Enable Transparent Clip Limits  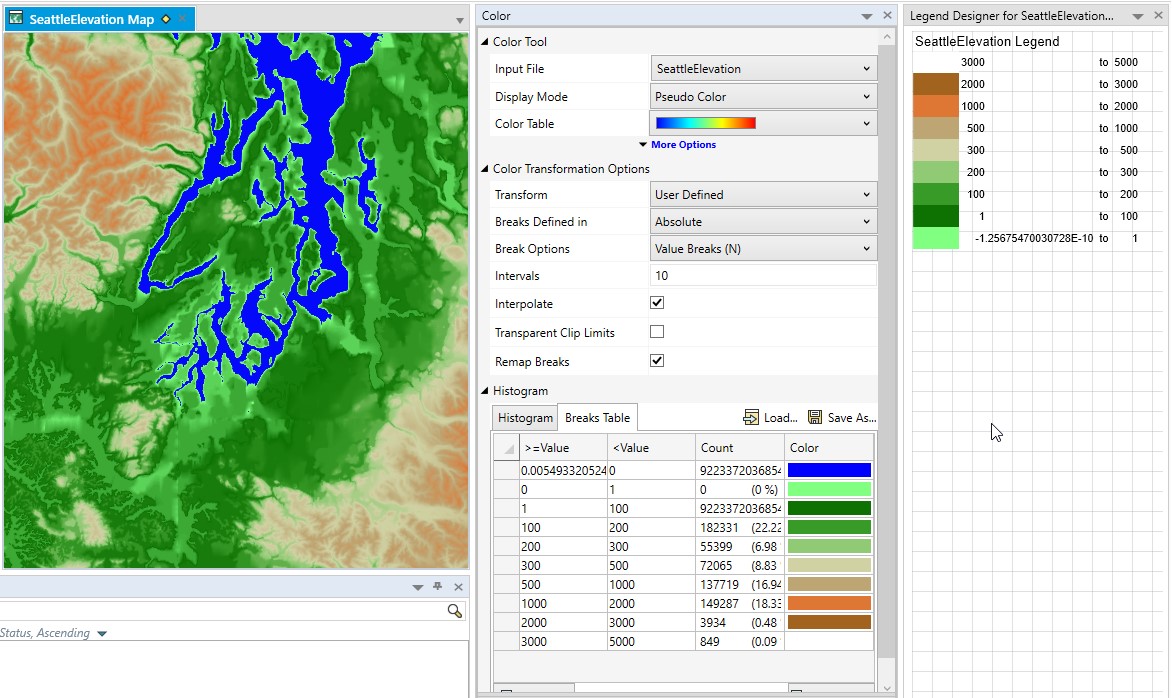coord(657,332)
